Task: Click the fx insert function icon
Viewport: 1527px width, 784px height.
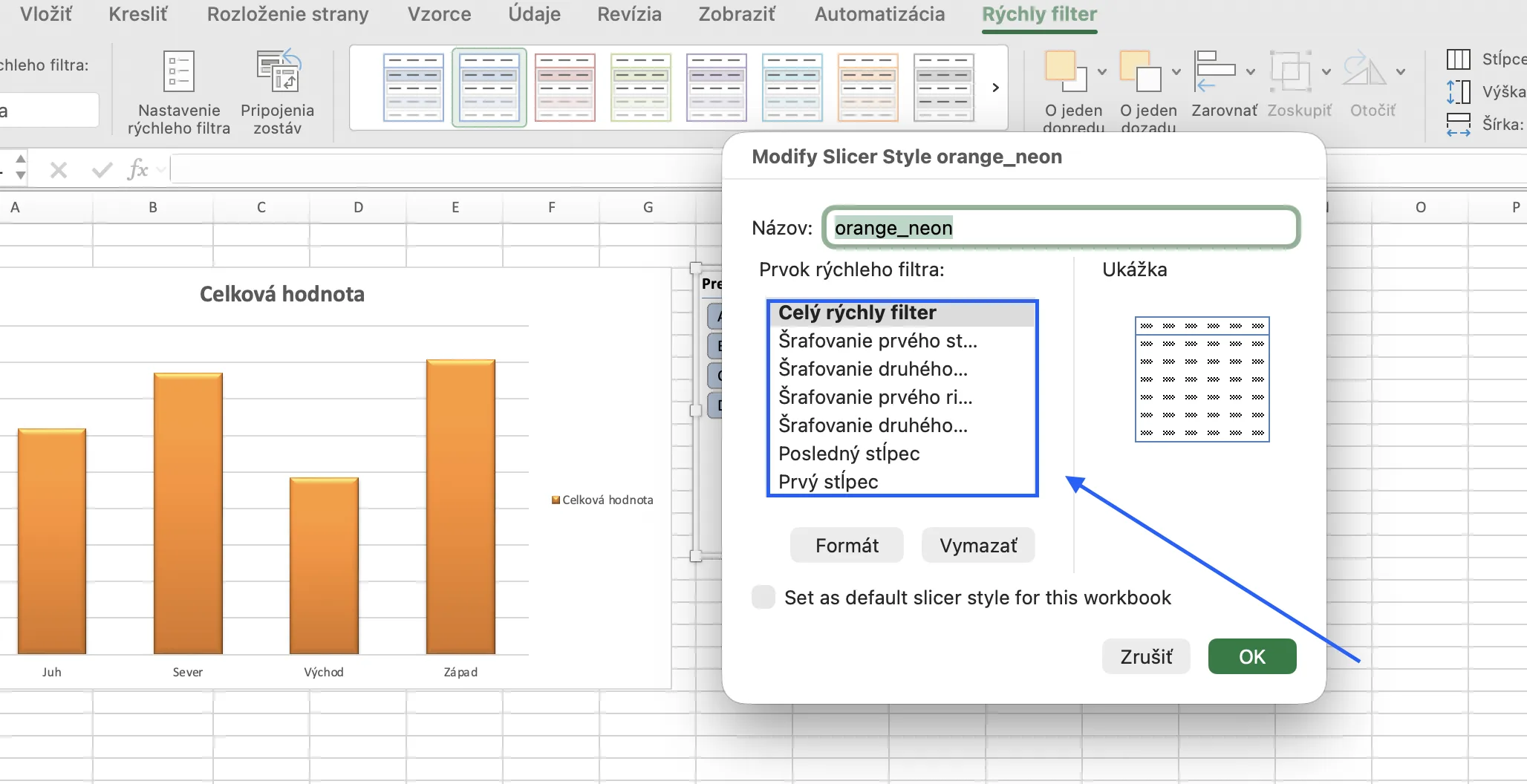Action: tap(138, 170)
